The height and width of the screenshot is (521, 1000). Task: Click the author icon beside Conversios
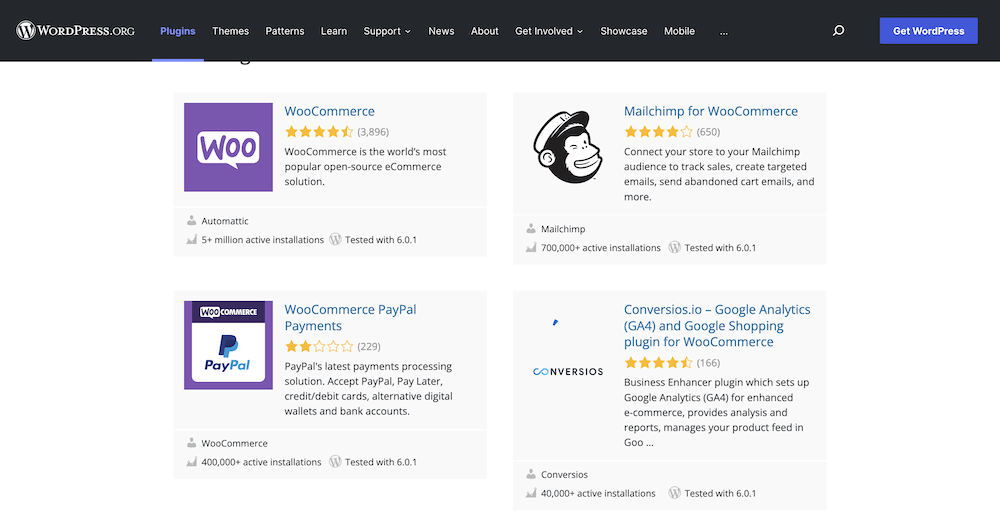coord(531,474)
